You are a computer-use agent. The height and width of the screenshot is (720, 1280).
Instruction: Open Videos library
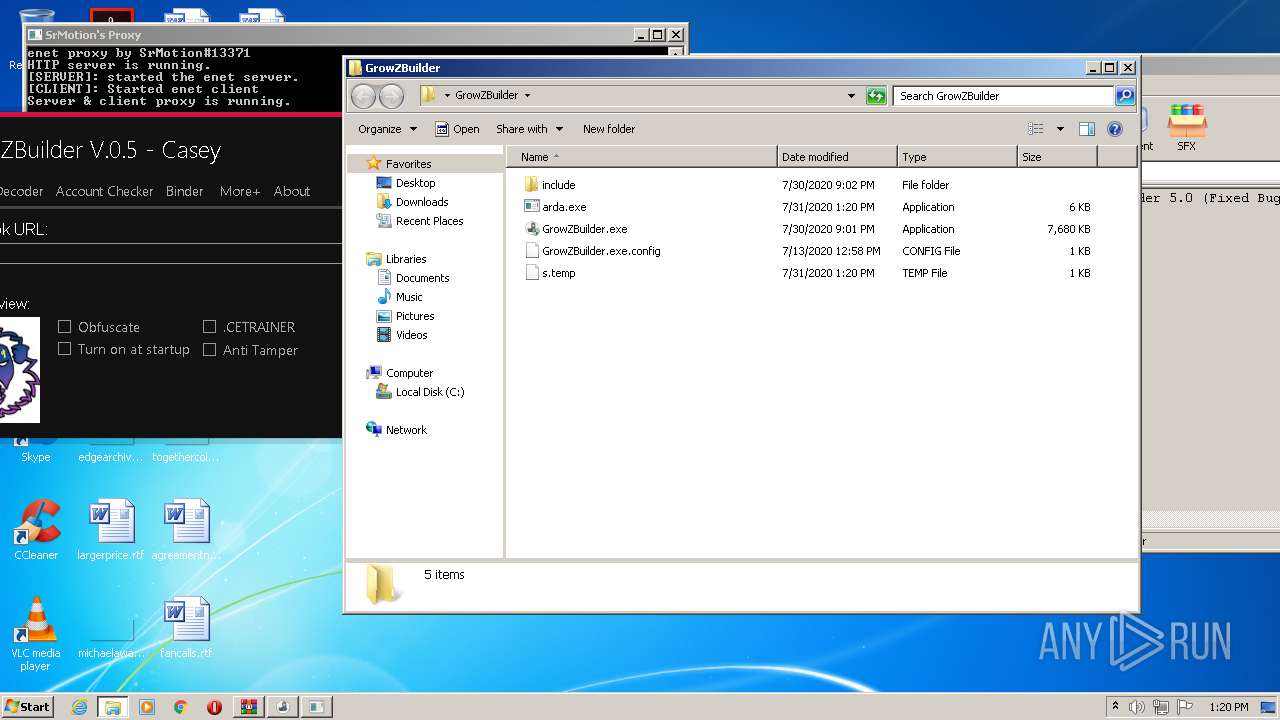402,335
